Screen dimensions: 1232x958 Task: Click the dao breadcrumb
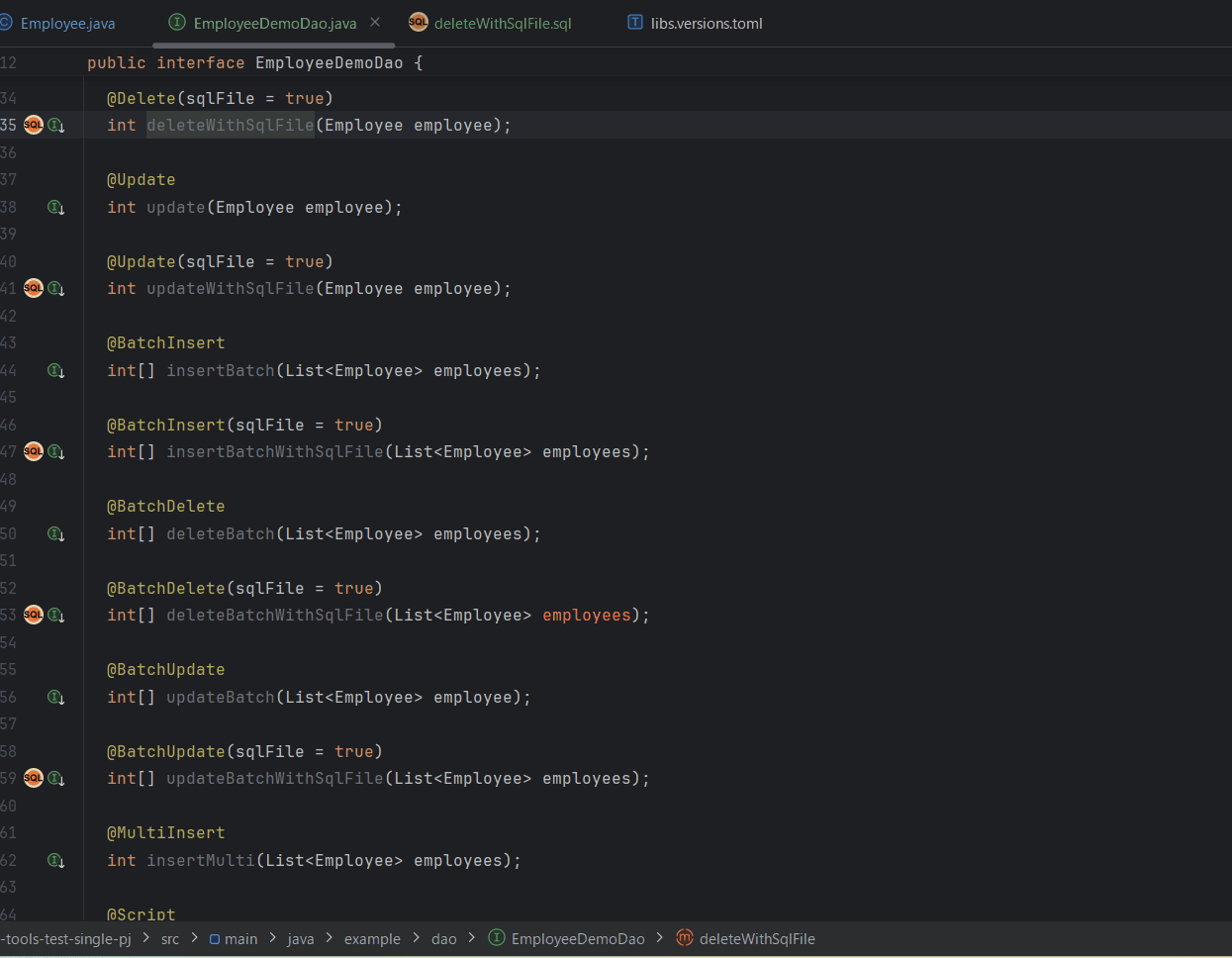[444, 939]
